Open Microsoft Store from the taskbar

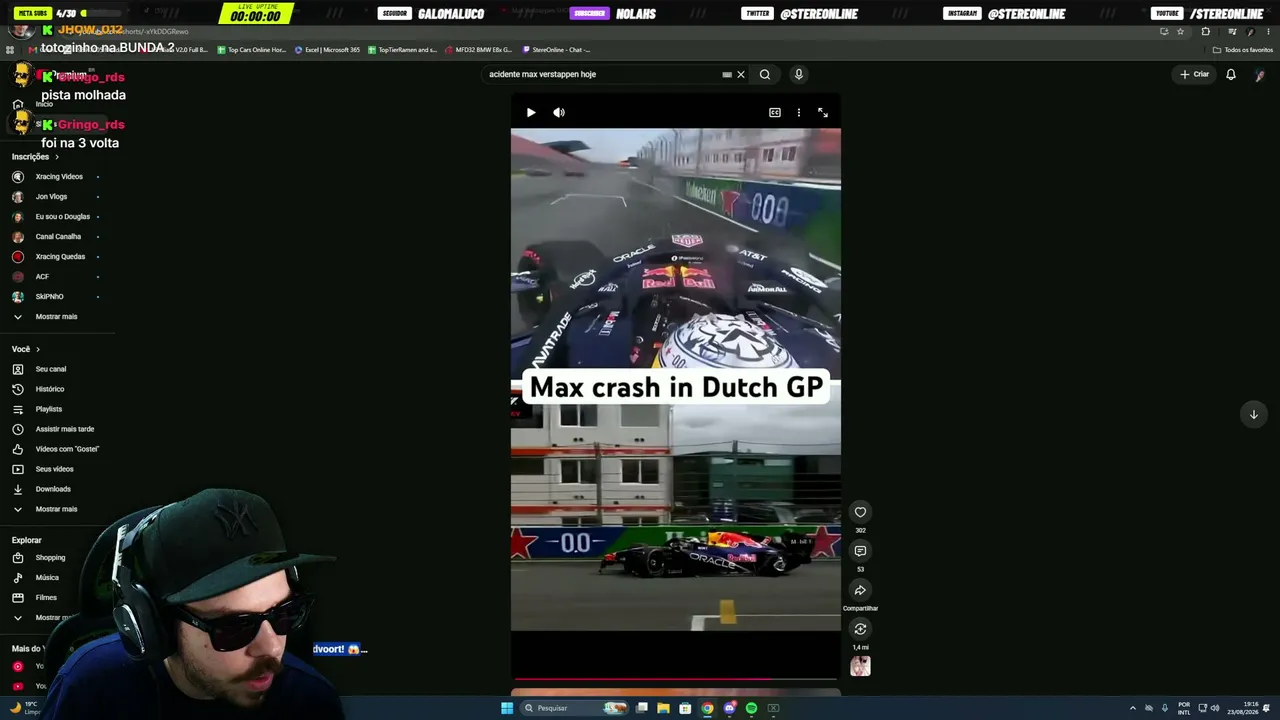click(x=685, y=708)
